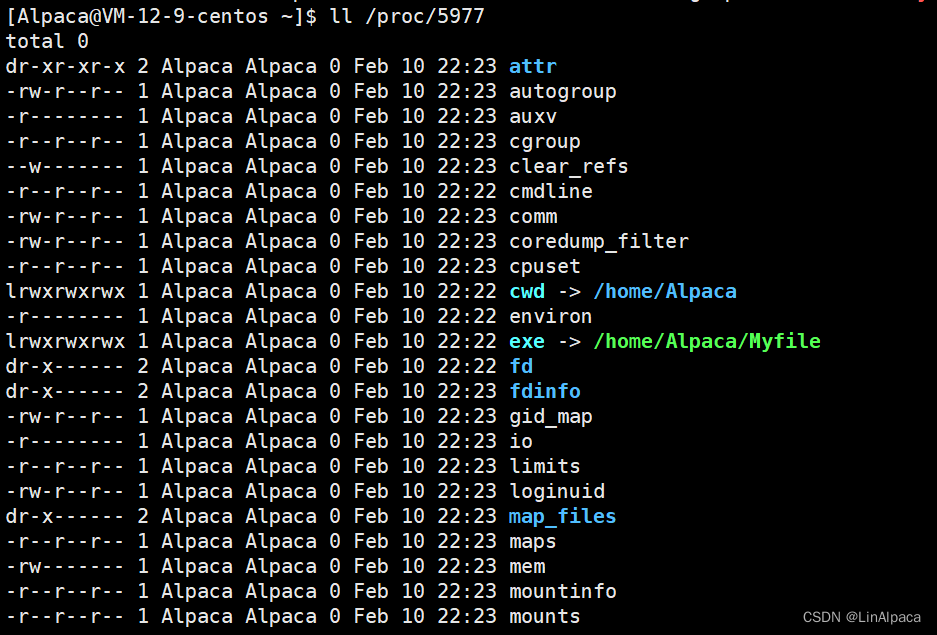937x635 pixels.
Task: Click the blue cwd symlink name
Action: [x=526, y=292]
